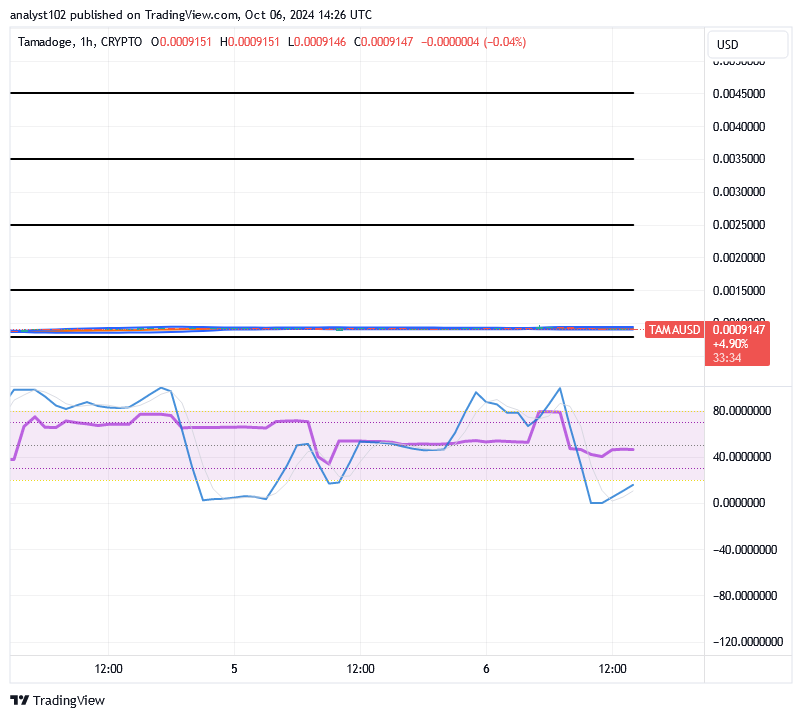Click the open value O0.0009151
802x718 pixels.
point(181,42)
